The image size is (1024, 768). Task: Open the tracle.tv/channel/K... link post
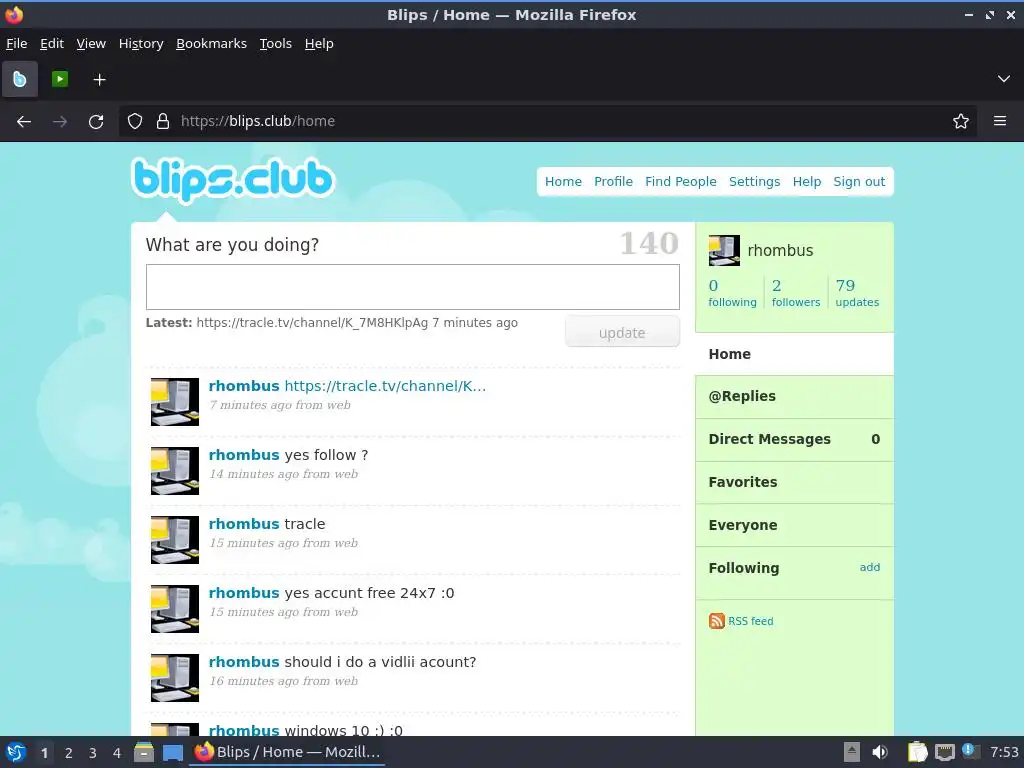pyautogui.click(x=385, y=386)
